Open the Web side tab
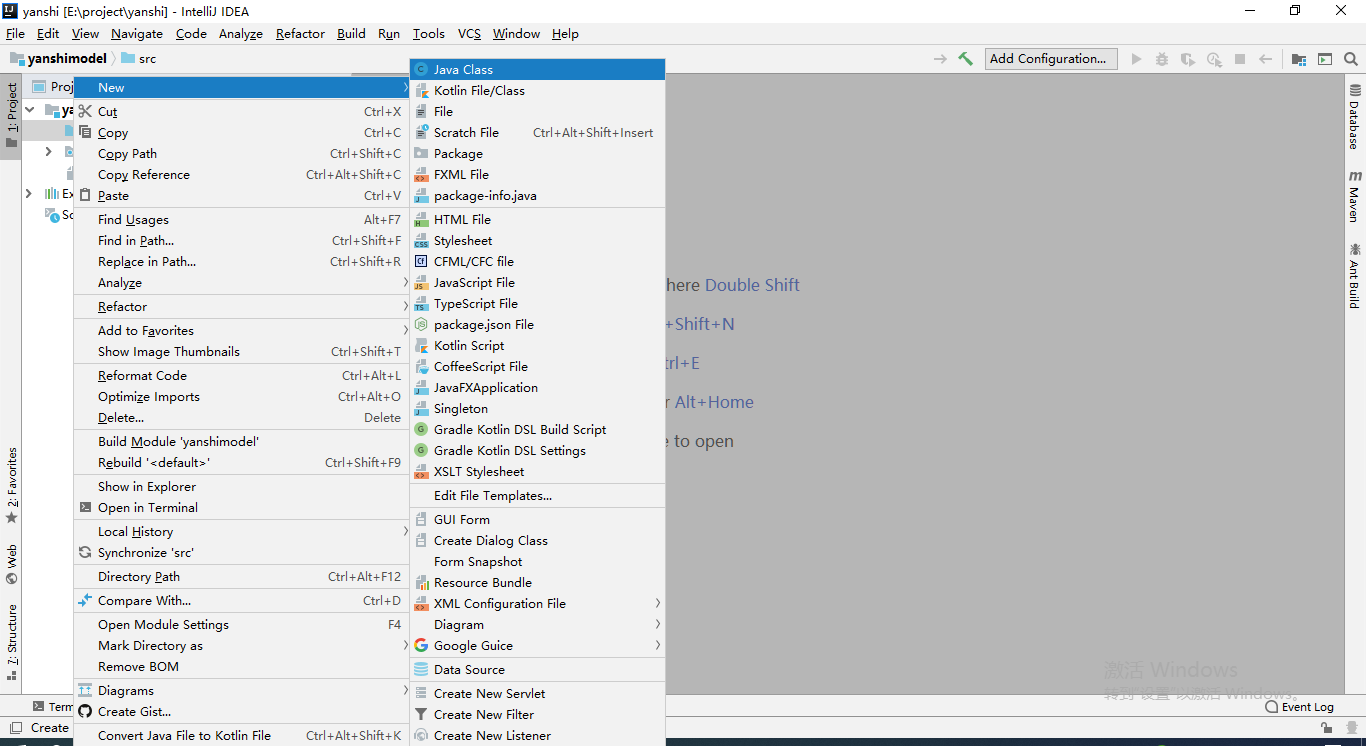The width and height of the screenshot is (1366, 746). point(11,563)
